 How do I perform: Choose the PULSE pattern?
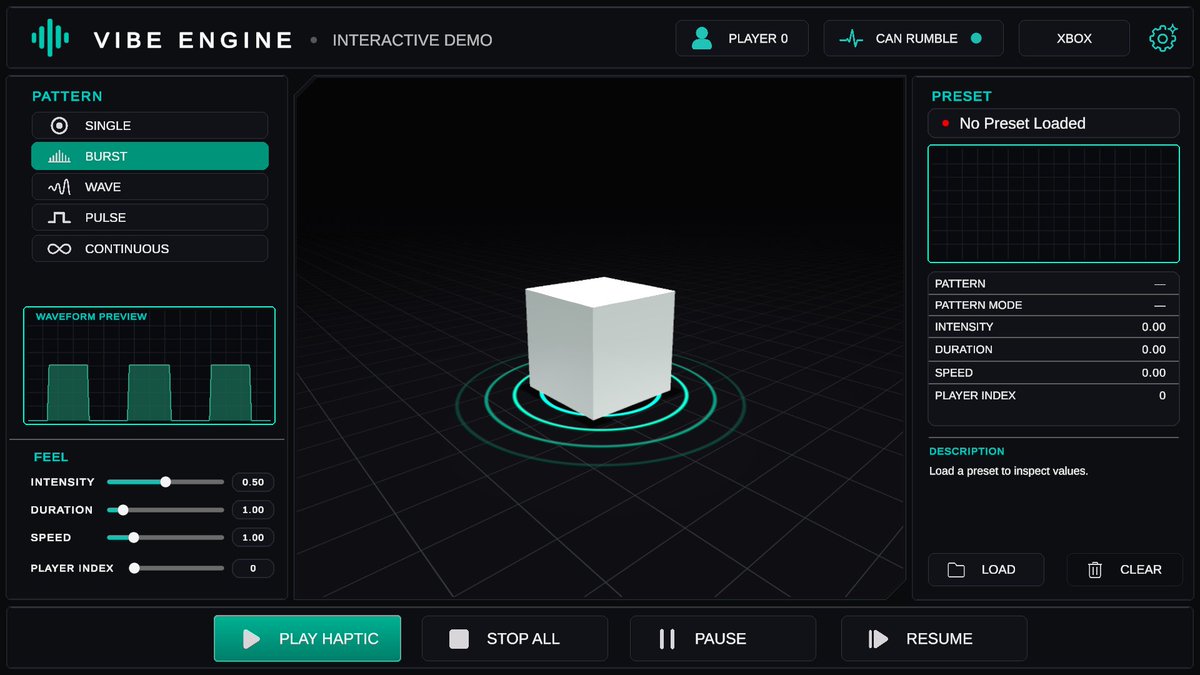pyautogui.click(x=150, y=217)
